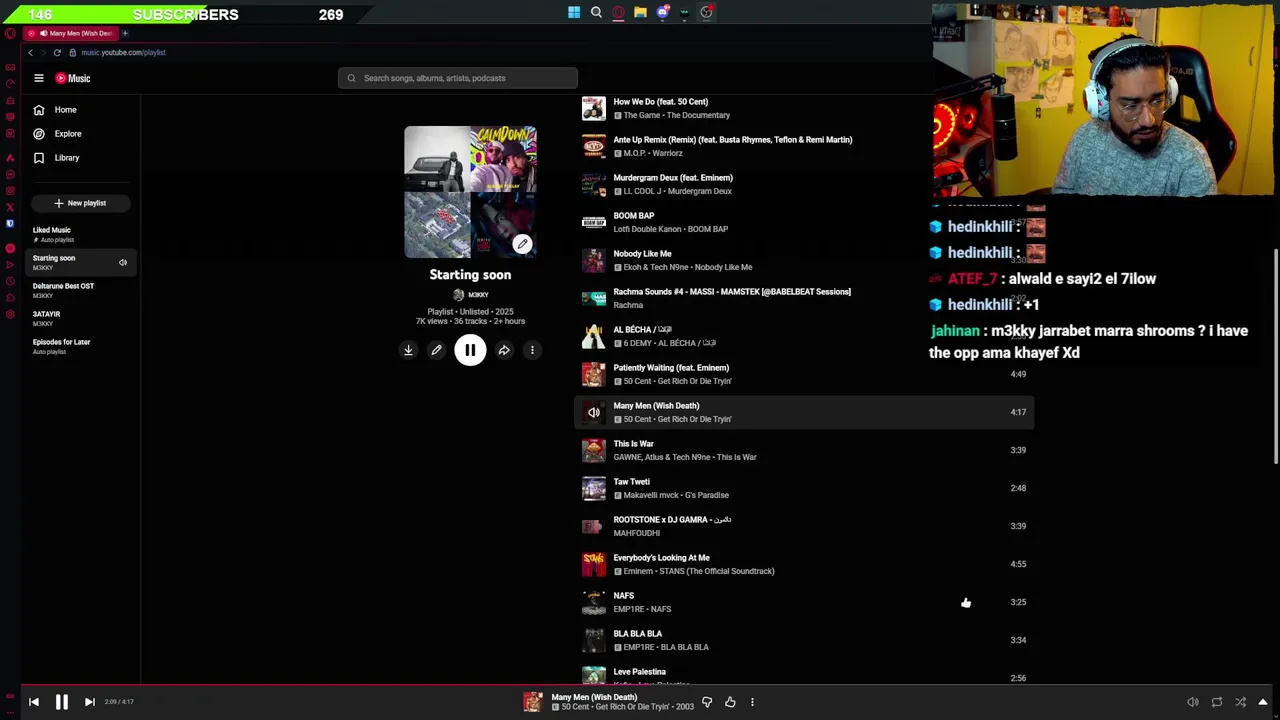Pause the playlist with the large button

(470, 350)
